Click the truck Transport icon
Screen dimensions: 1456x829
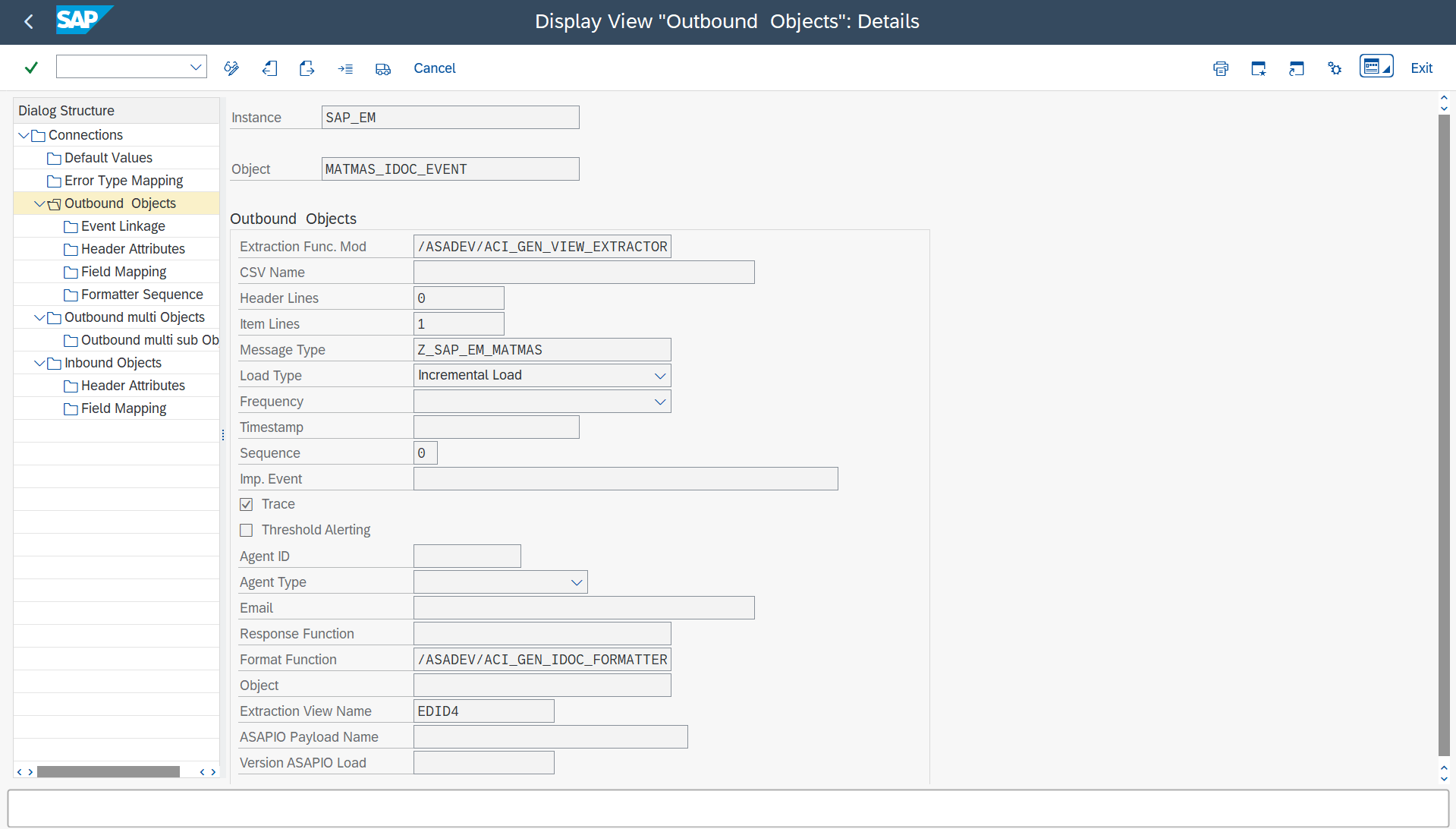coord(383,69)
